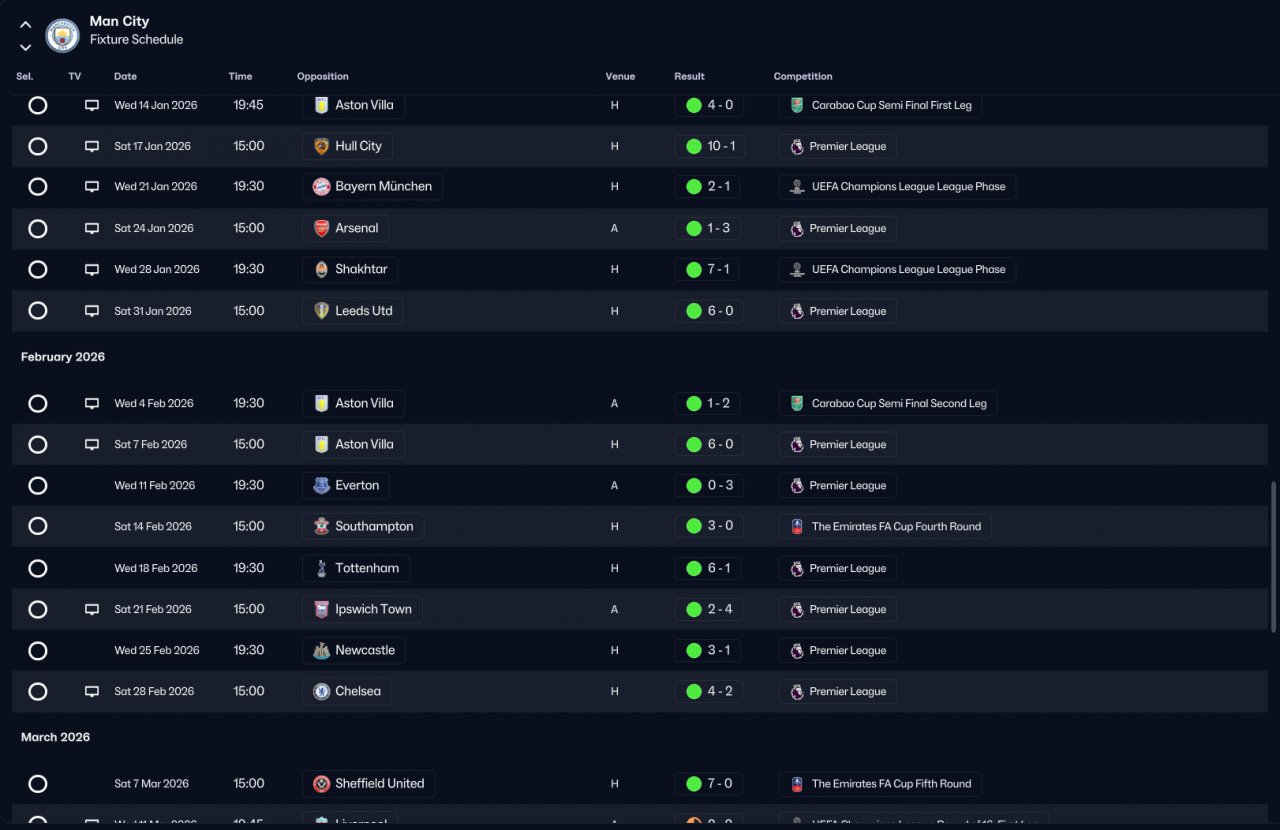Click the Ipswich Town crest icon

point(321,609)
